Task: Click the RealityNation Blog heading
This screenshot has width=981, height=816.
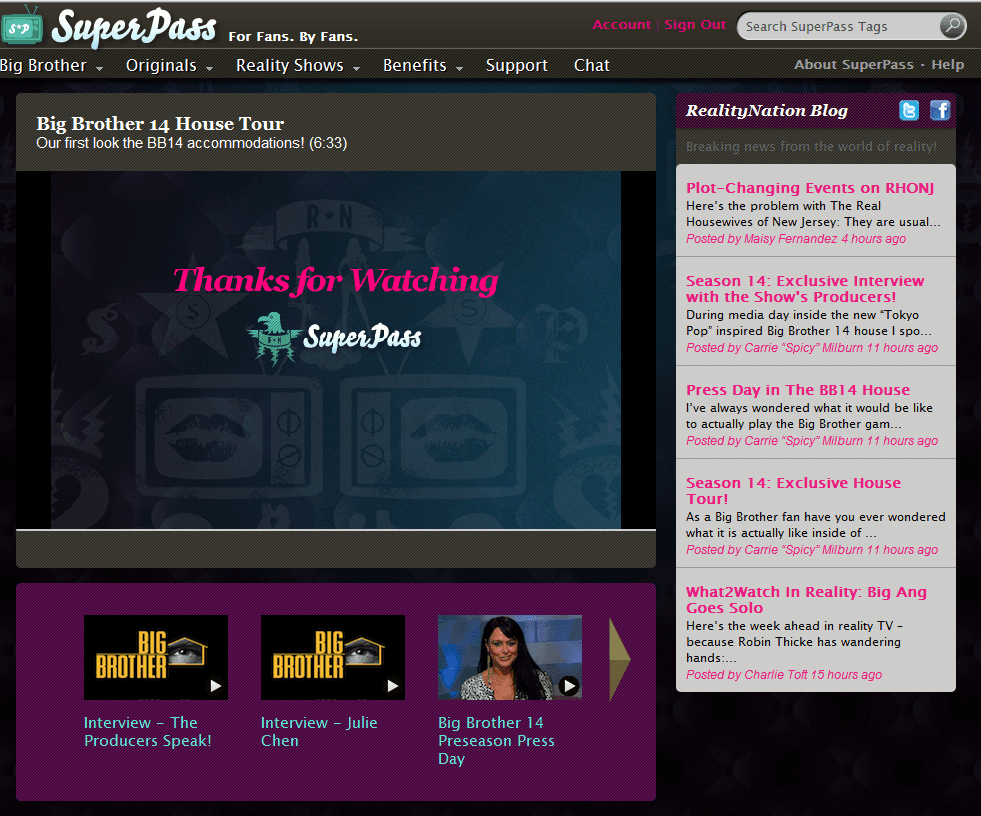Action: (x=766, y=111)
